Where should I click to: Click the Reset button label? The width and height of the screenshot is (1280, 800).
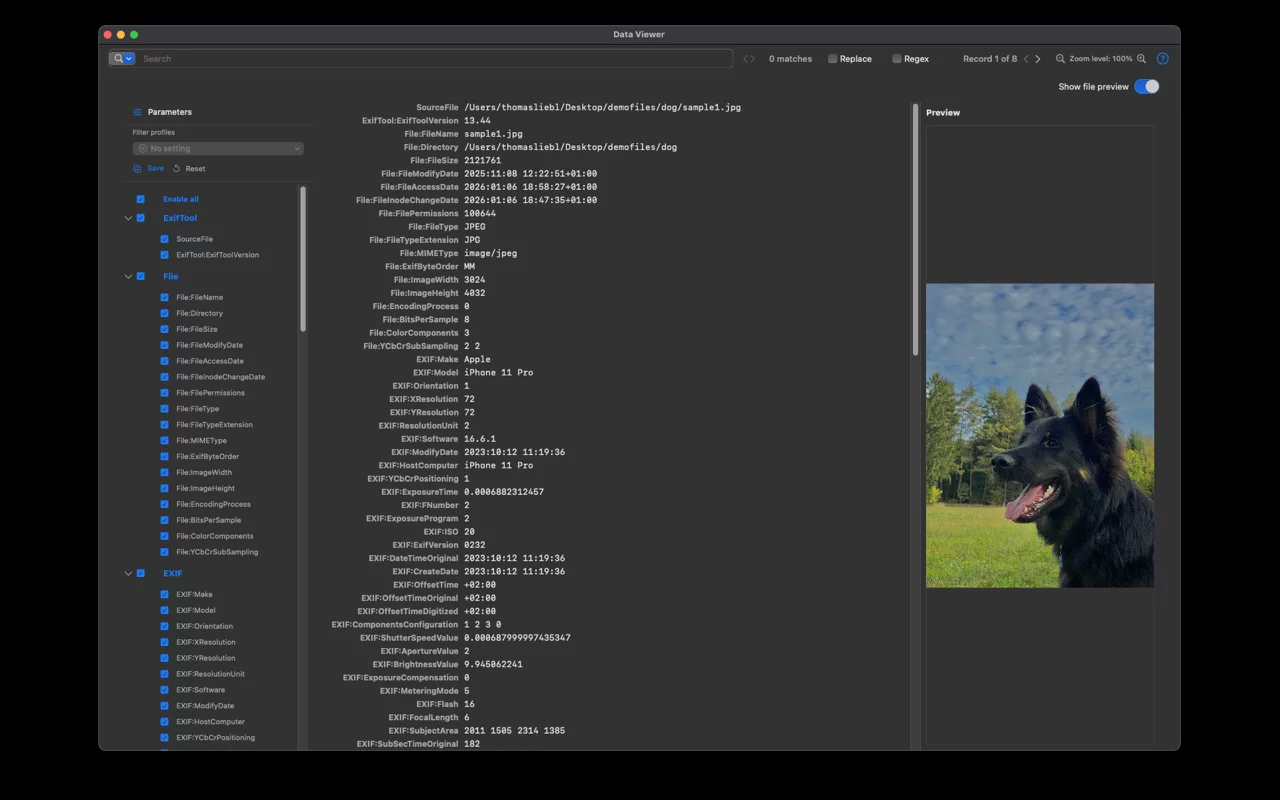195,169
